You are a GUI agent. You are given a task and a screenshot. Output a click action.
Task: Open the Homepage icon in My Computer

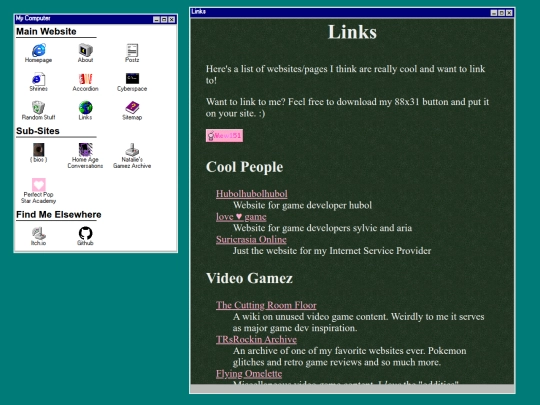click(x=39, y=50)
